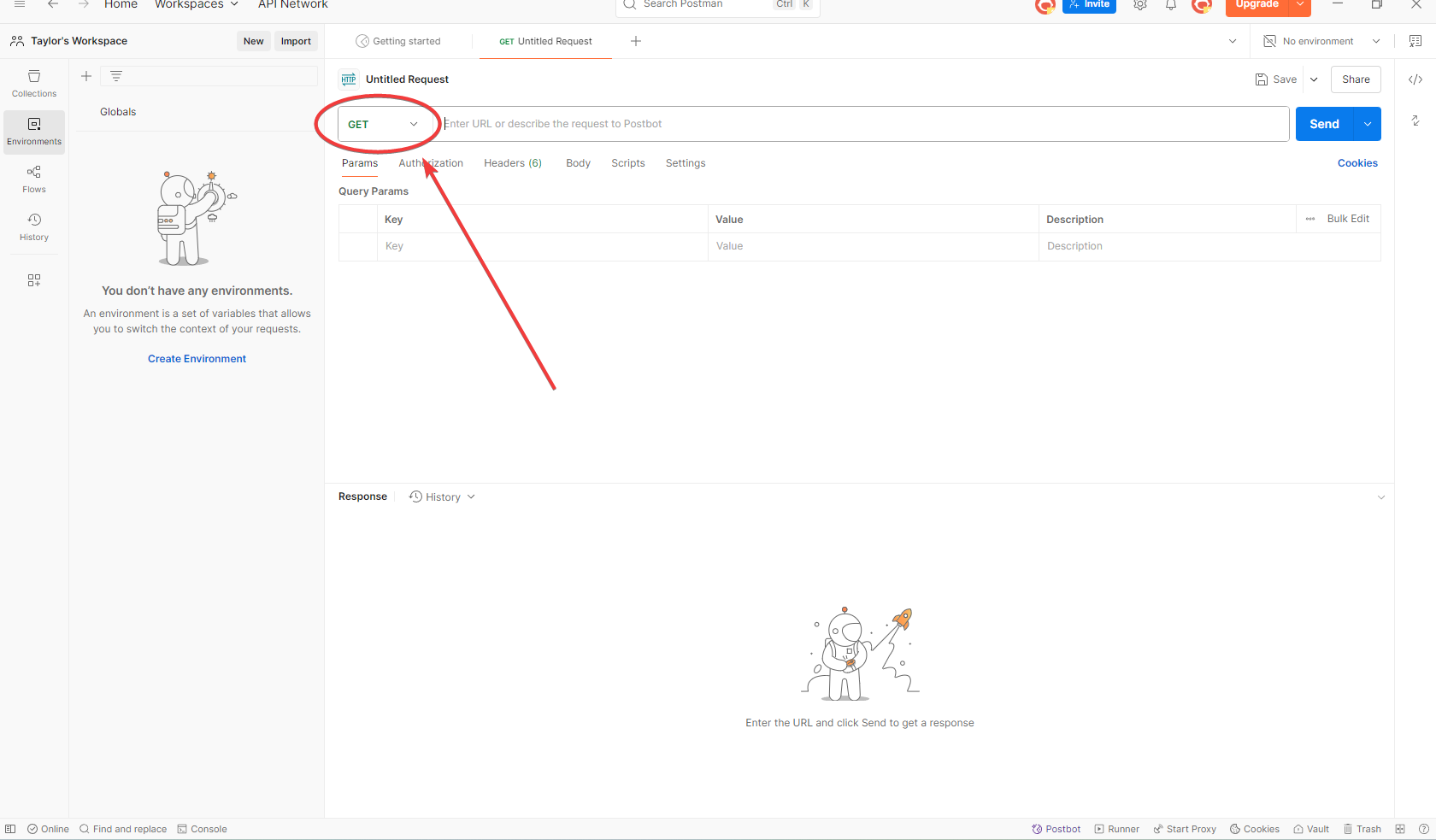Switch to the Headers (6) tab
Screen dimensions: 1436x840
pyautogui.click(x=513, y=163)
